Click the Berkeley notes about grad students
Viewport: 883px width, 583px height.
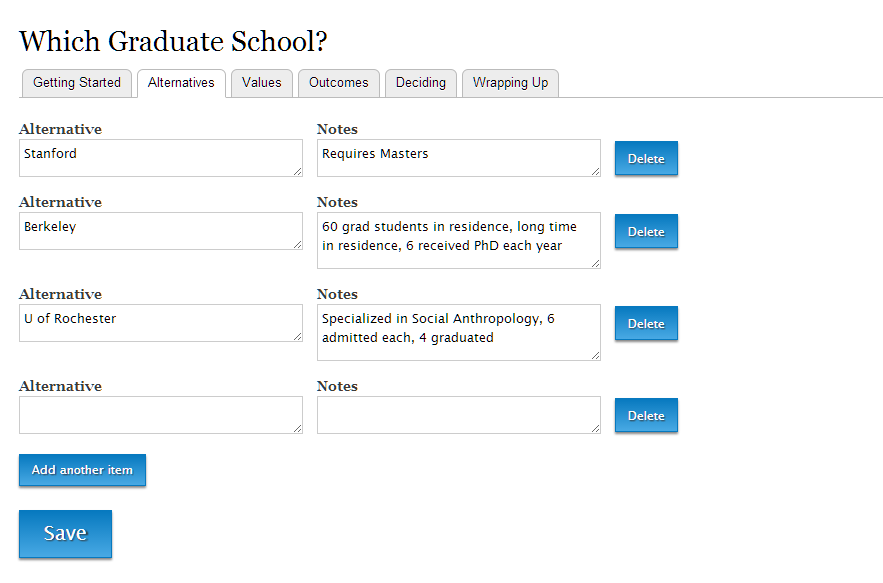459,241
